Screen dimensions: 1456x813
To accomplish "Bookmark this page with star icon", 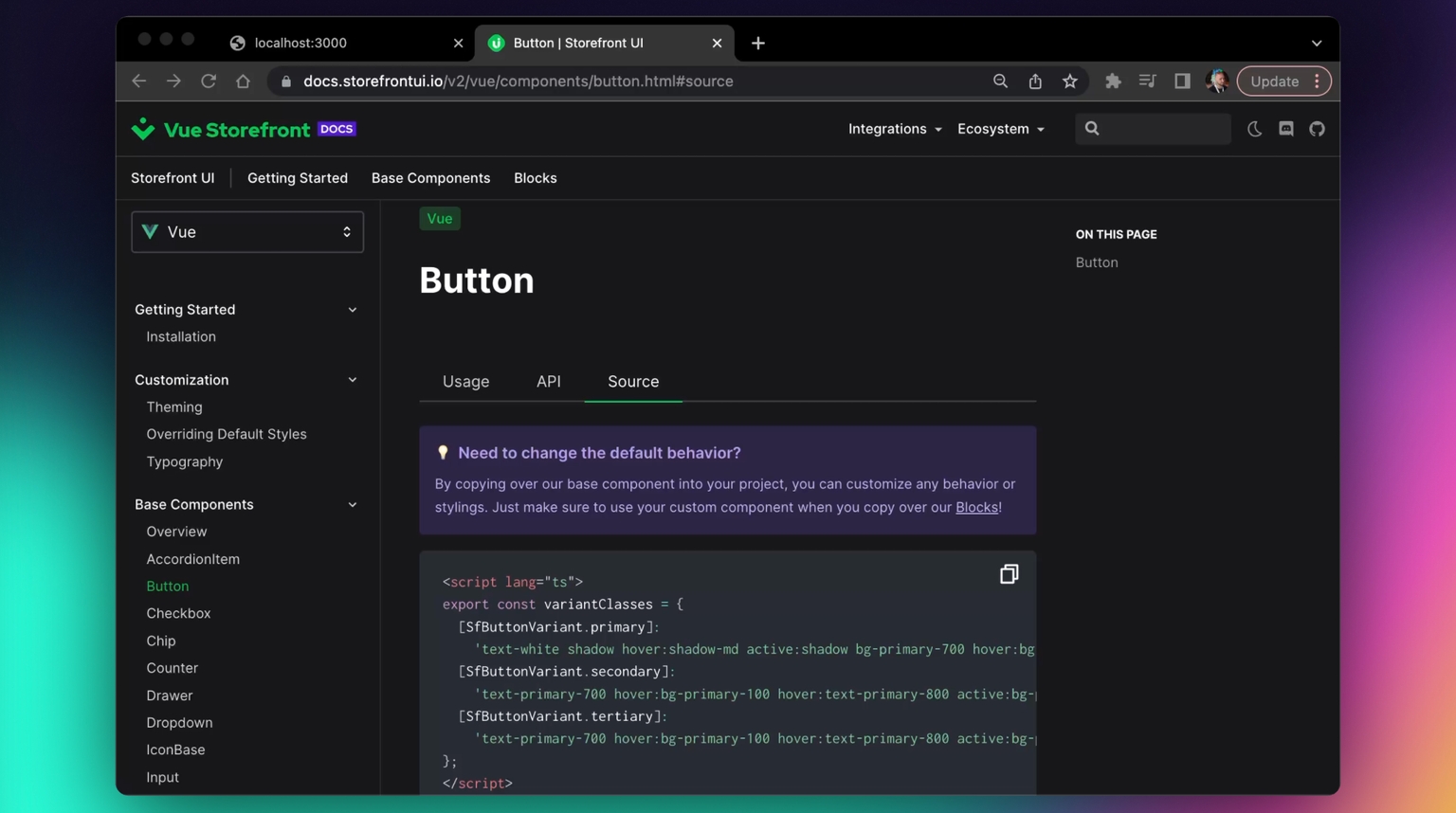I will point(1070,81).
